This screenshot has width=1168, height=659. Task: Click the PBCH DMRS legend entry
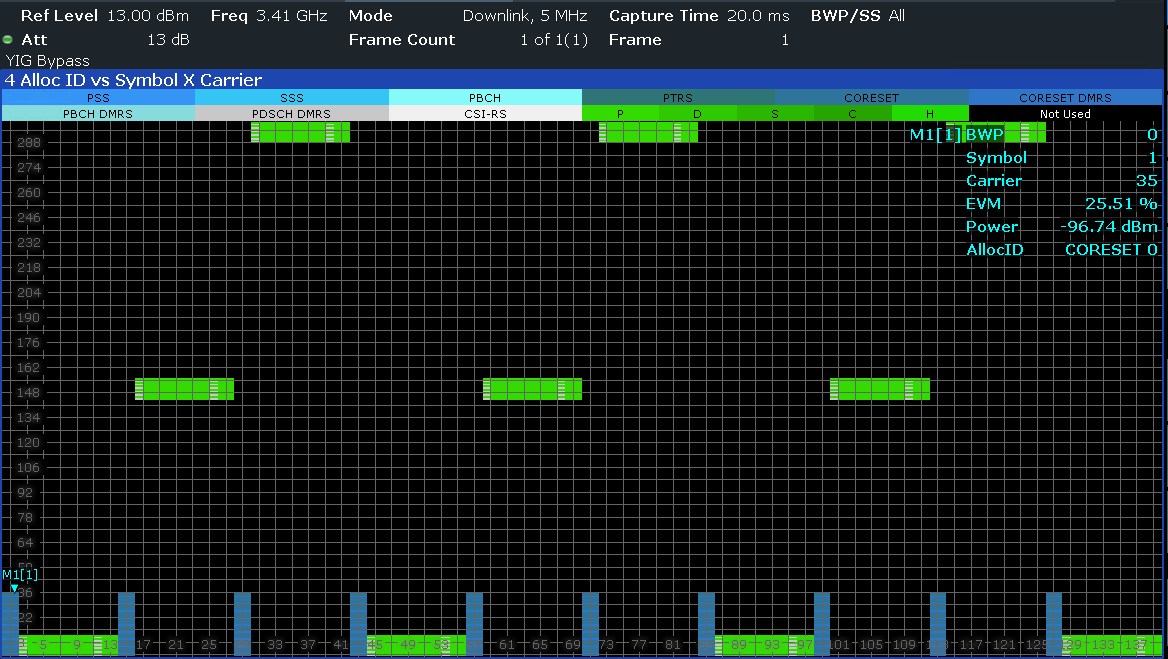click(98, 113)
